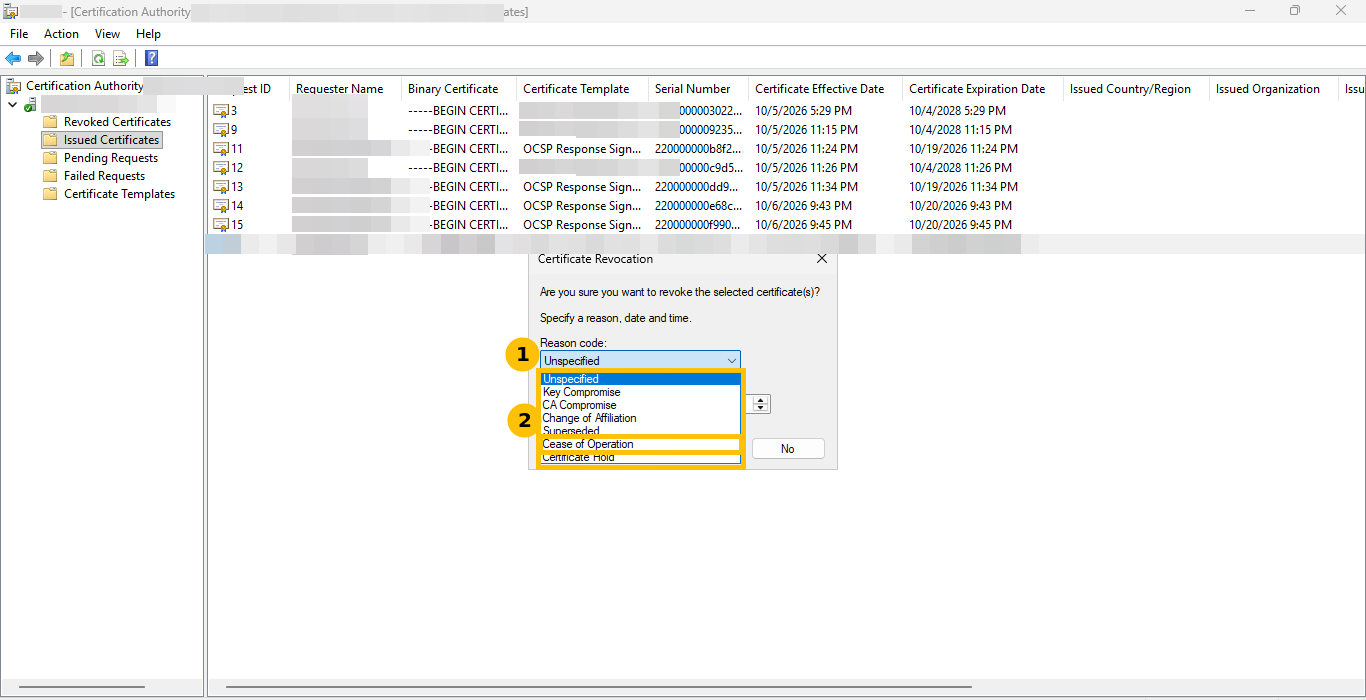Click the Up one level folder icon
Image resolution: width=1366 pixels, height=700 pixels.
coord(67,58)
